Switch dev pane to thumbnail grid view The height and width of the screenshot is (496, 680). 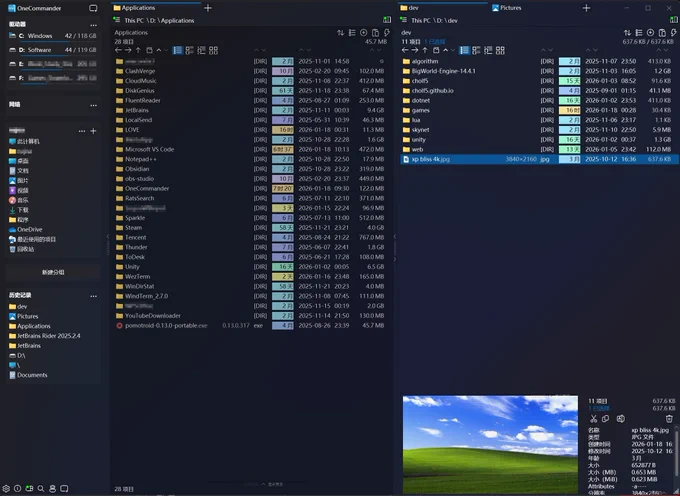click(x=500, y=50)
